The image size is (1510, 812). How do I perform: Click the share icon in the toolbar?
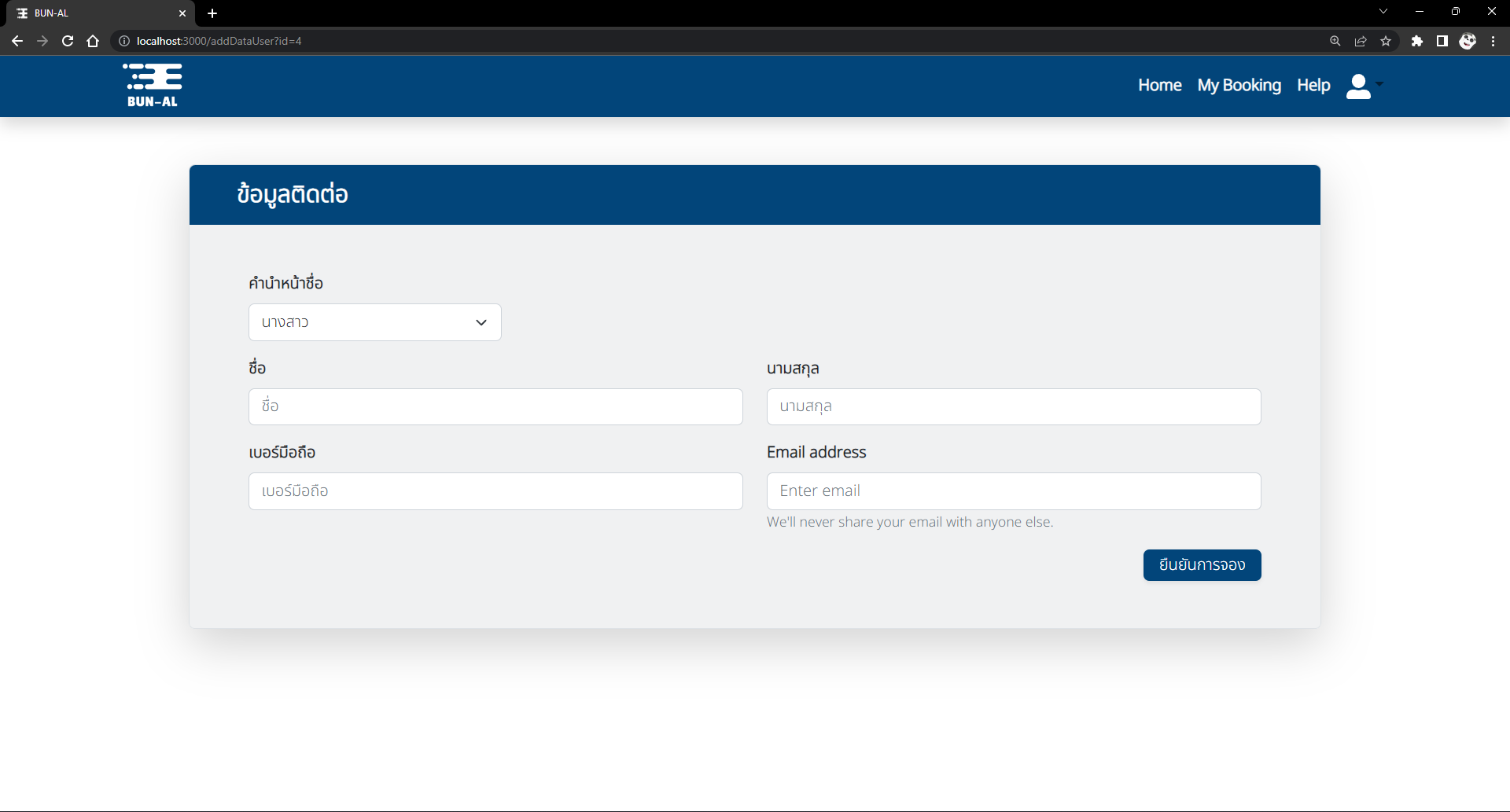[1361, 41]
